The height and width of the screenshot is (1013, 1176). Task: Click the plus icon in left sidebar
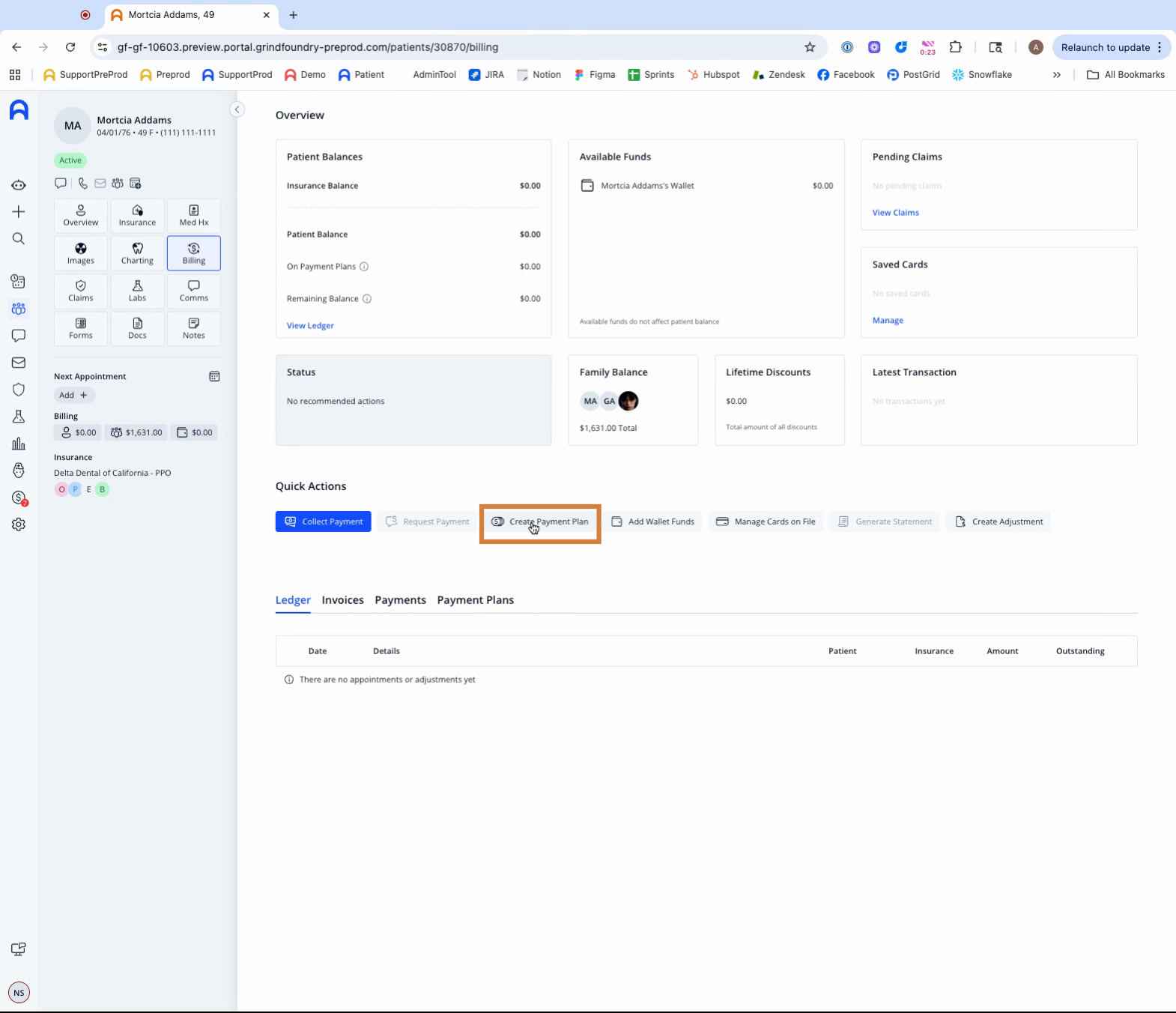[19, 212]
